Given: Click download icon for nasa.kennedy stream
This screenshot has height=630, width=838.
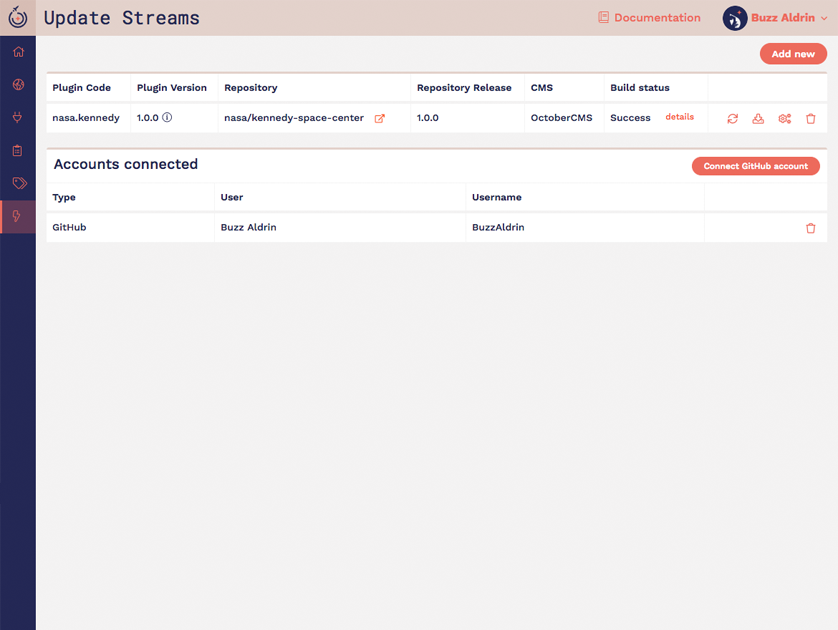Looking at the screenshot, I should point(758,119).
